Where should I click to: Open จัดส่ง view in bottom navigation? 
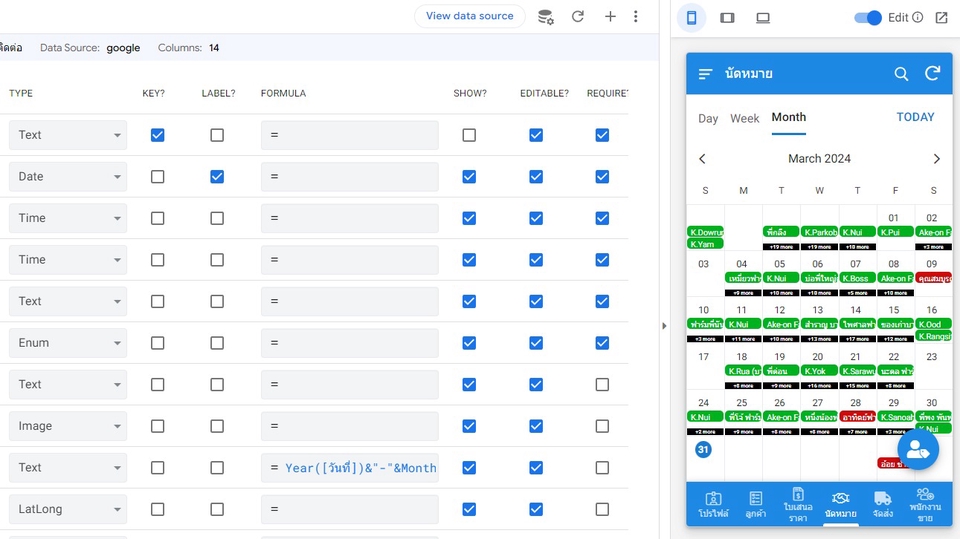pyautogui.click(x=882, y=505)
